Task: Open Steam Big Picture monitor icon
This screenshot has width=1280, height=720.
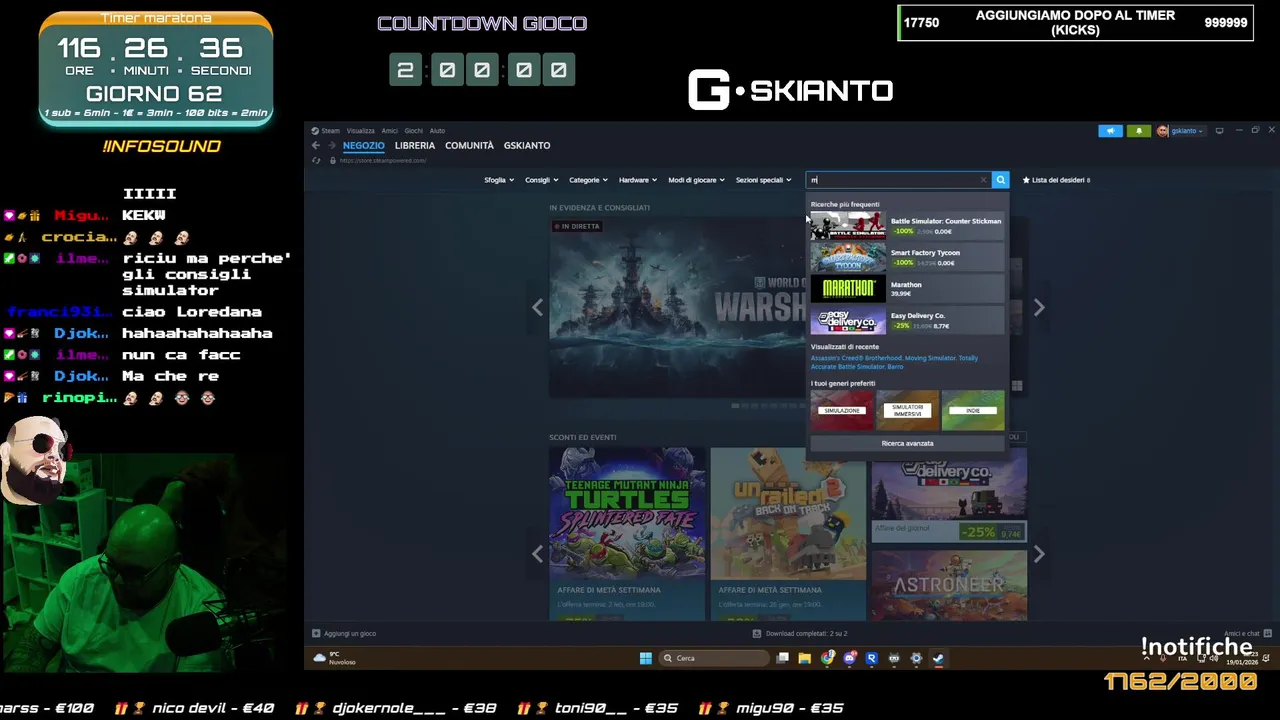Action: (1219, 131)
